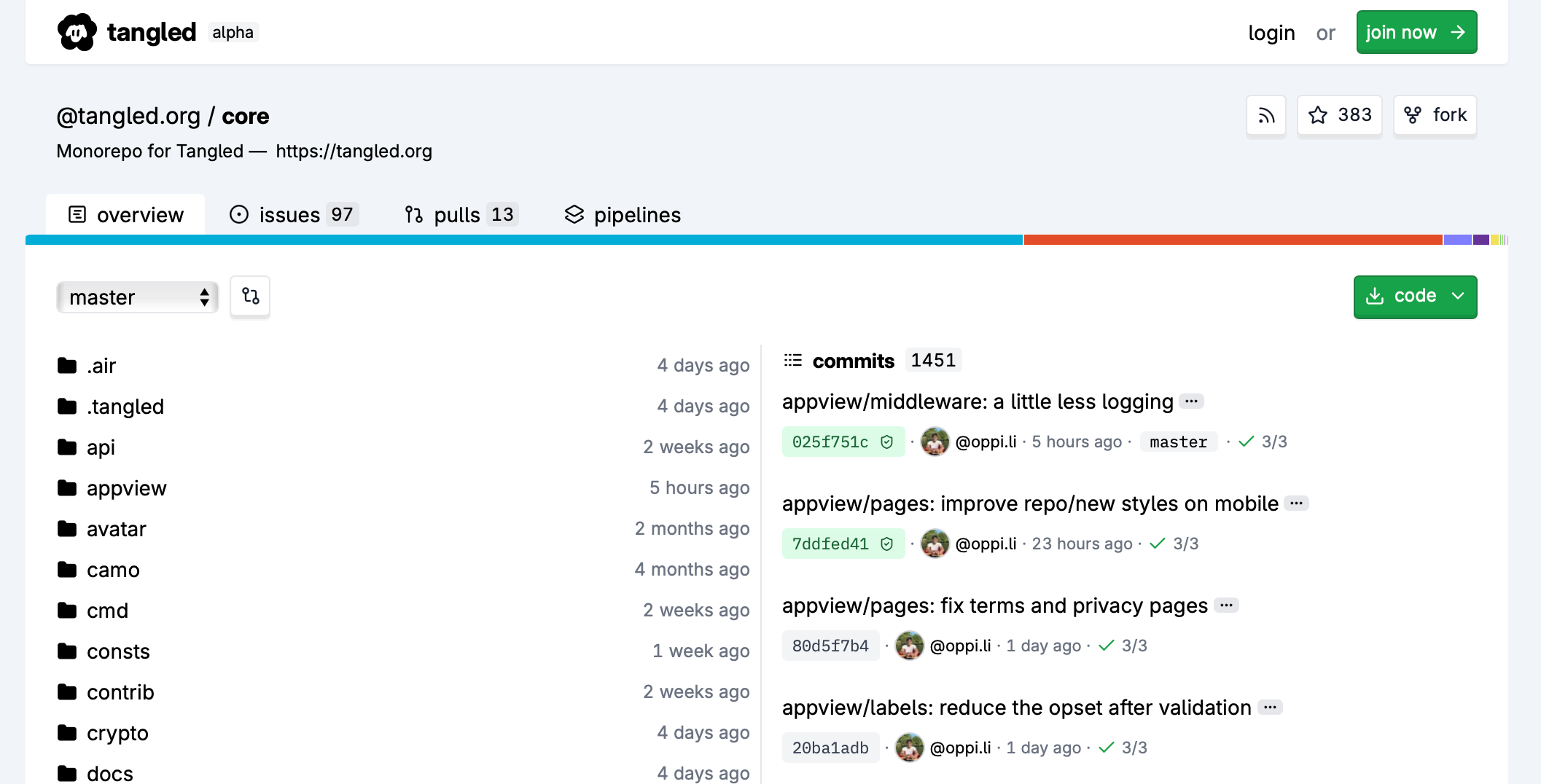This screenshot has width=1541, height=784.
Task: Open the pipelines tab
Action: (x=623, y=215)
